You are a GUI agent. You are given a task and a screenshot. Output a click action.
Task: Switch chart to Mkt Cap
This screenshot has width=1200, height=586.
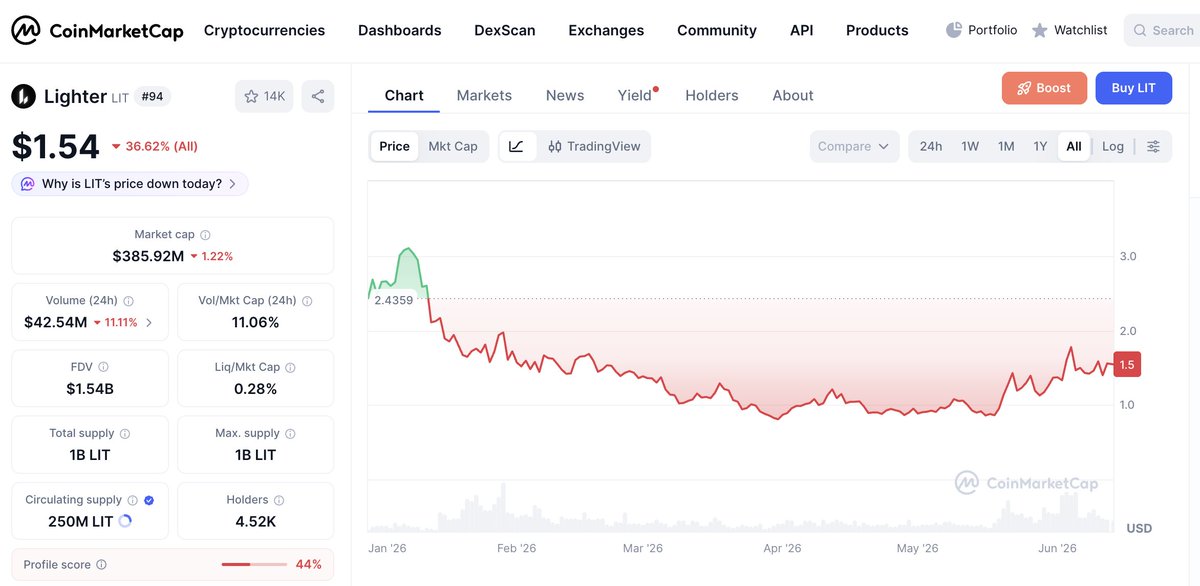[453, 146]
